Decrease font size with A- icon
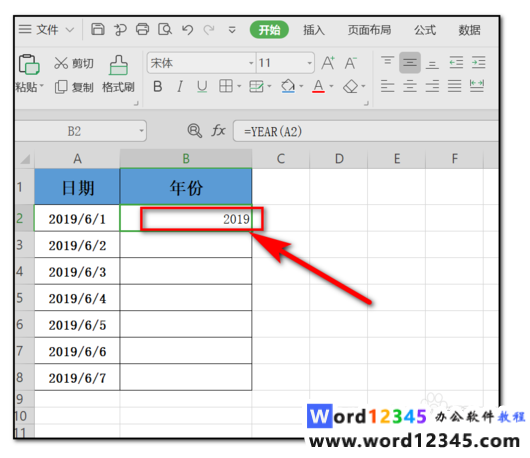The width and height of the screenshot is (530, 458). coord(351,63)
